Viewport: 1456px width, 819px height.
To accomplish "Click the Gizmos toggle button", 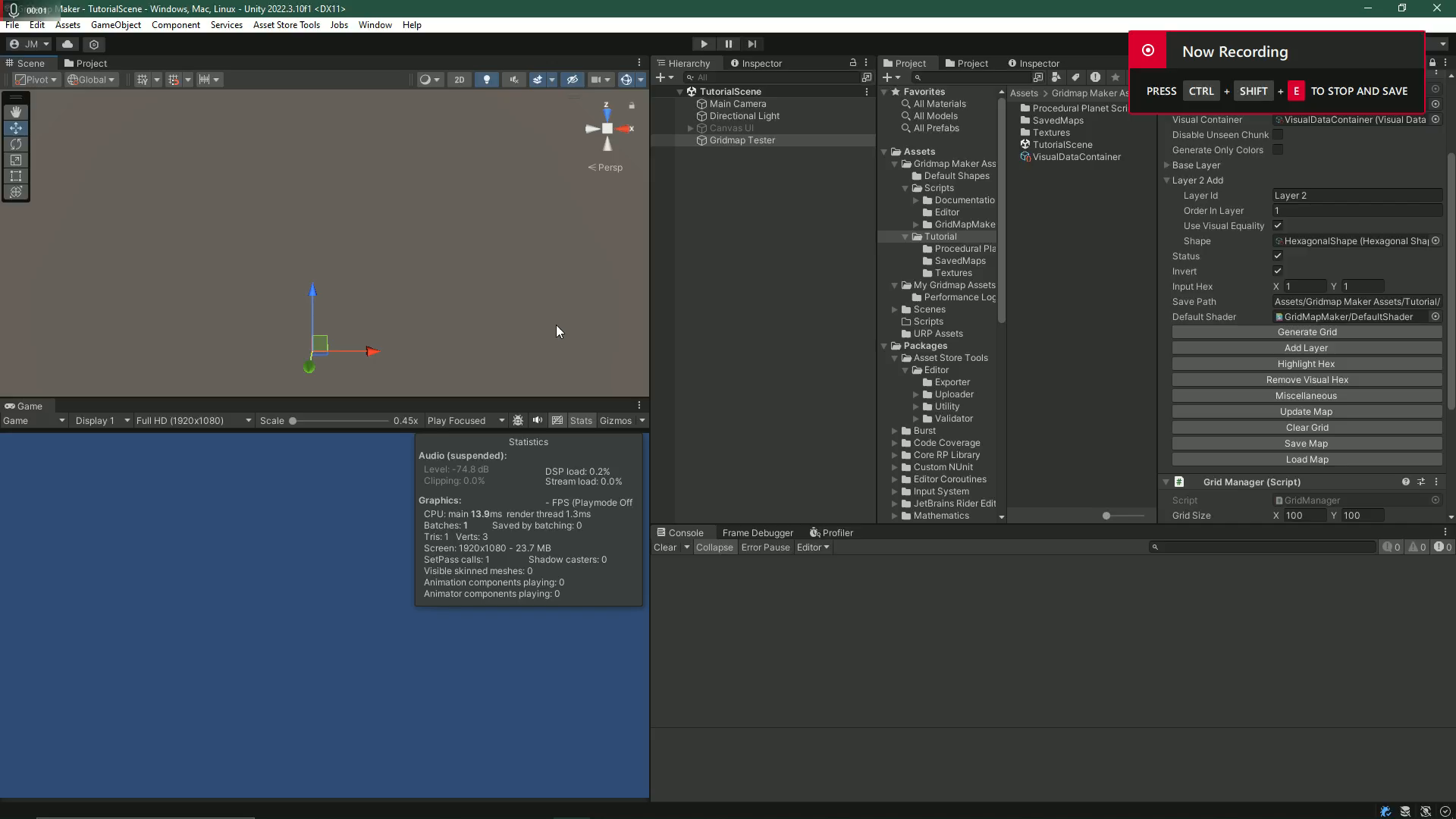I will [x=614, y=420].
